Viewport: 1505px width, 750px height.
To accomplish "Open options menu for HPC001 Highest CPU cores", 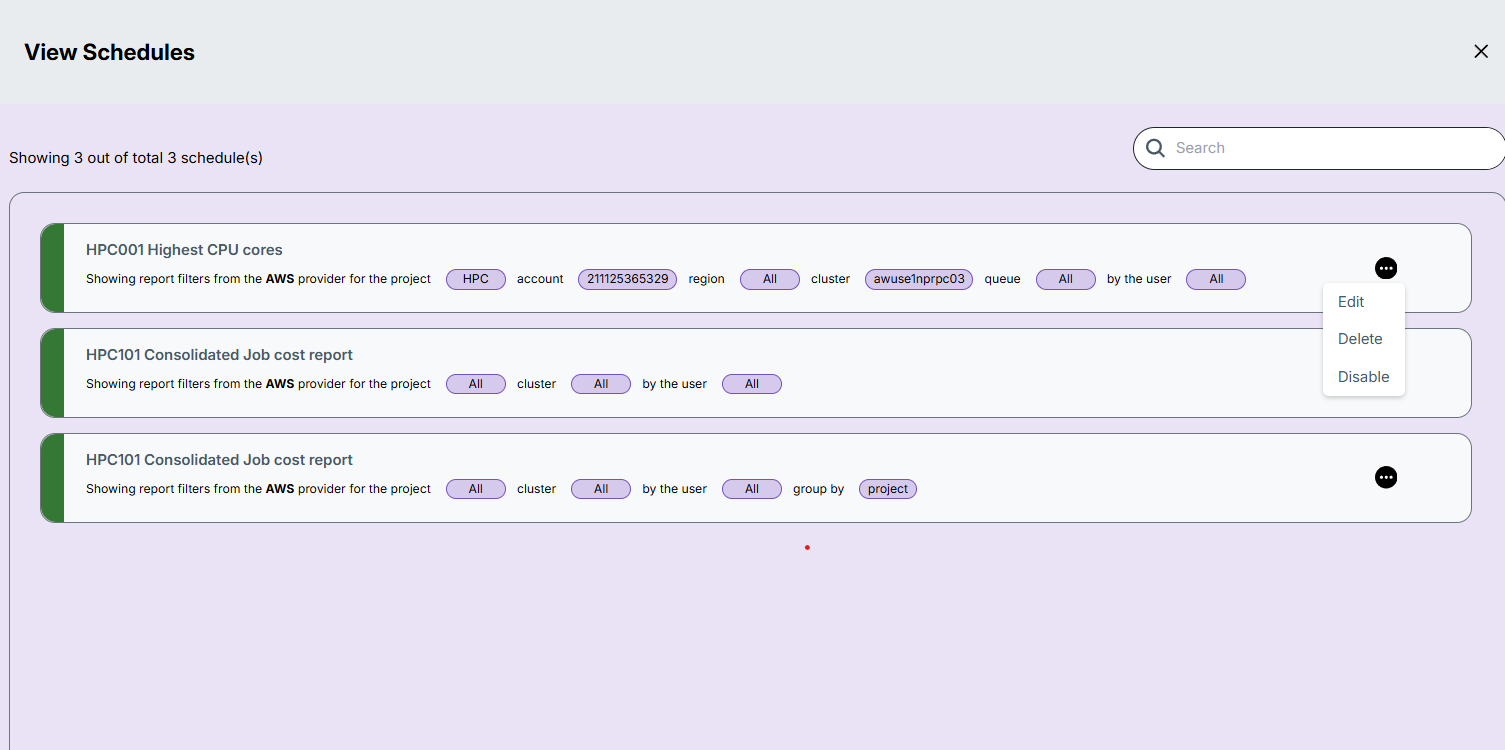I will coord(1386,268).
